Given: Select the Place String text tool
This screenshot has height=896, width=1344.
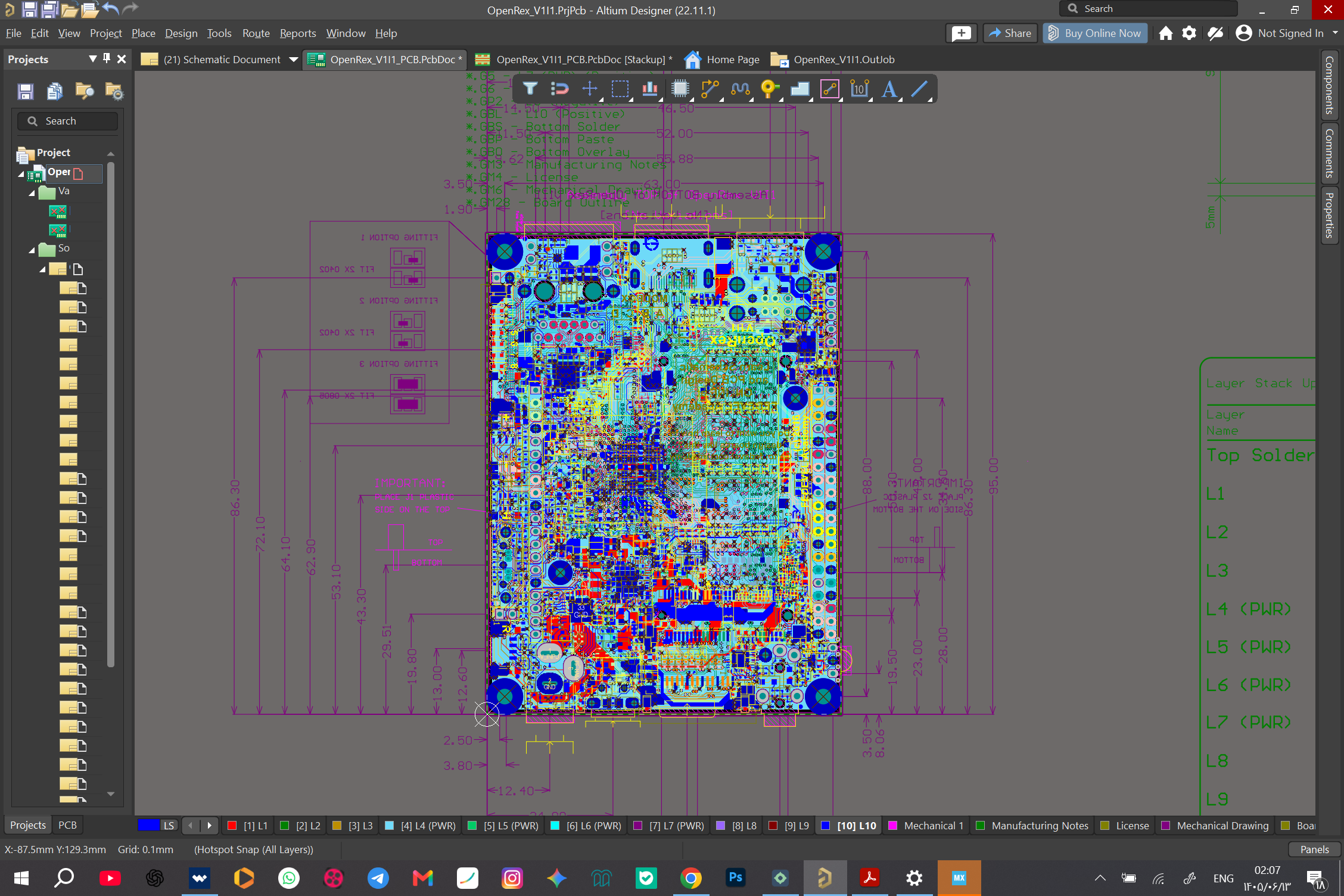Looking at the screenshot, I should (x=889, y=89).
